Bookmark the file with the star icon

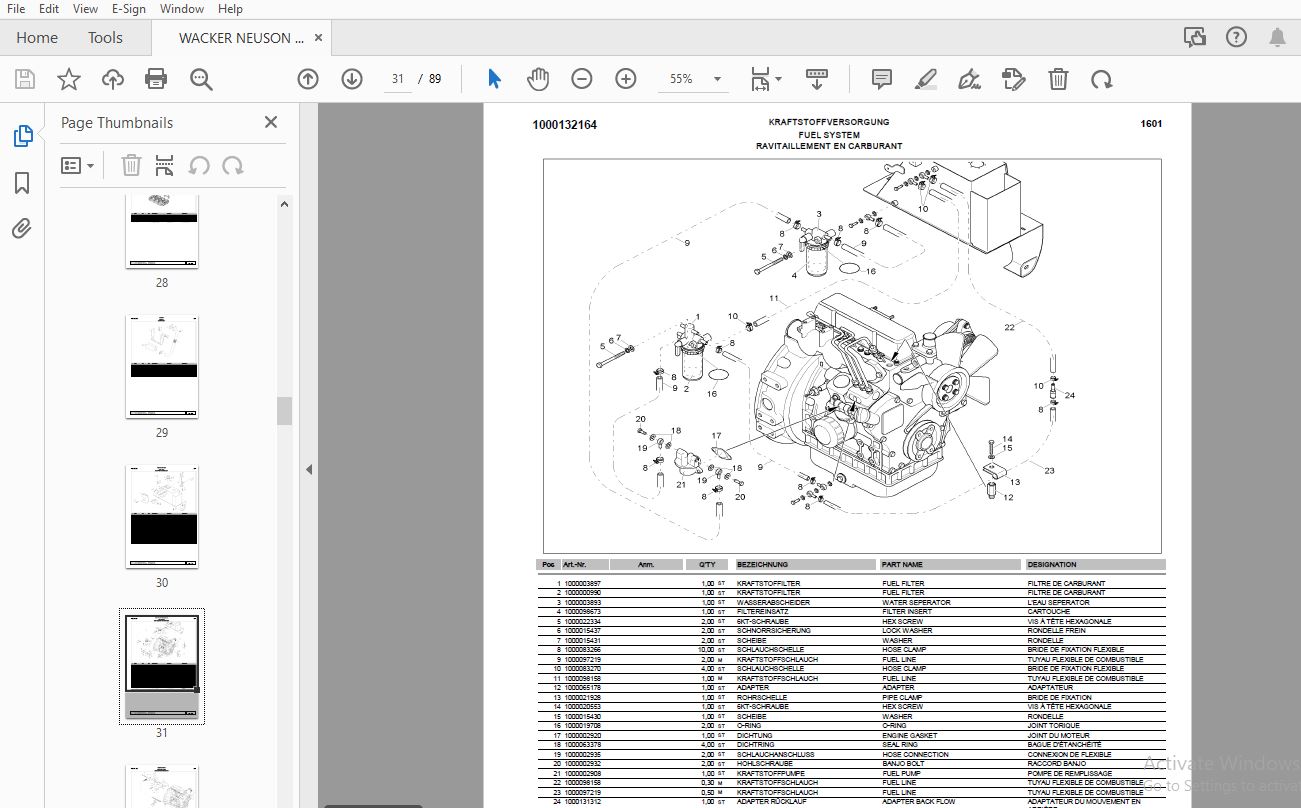click(69, 79)
